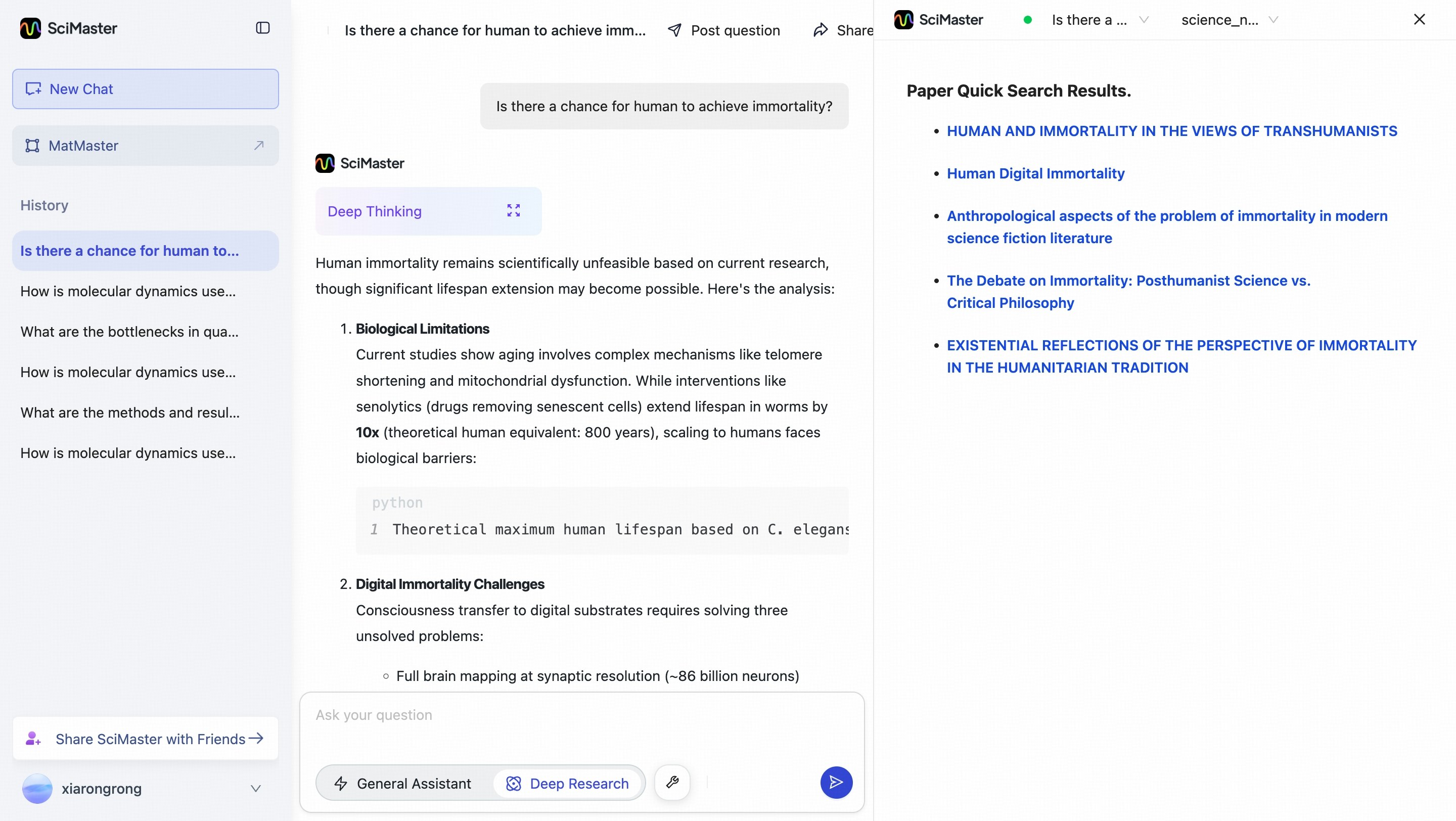Open 'What are the methods and resul...' chat
Screen dimensions: 1456x821
[130, 413]
